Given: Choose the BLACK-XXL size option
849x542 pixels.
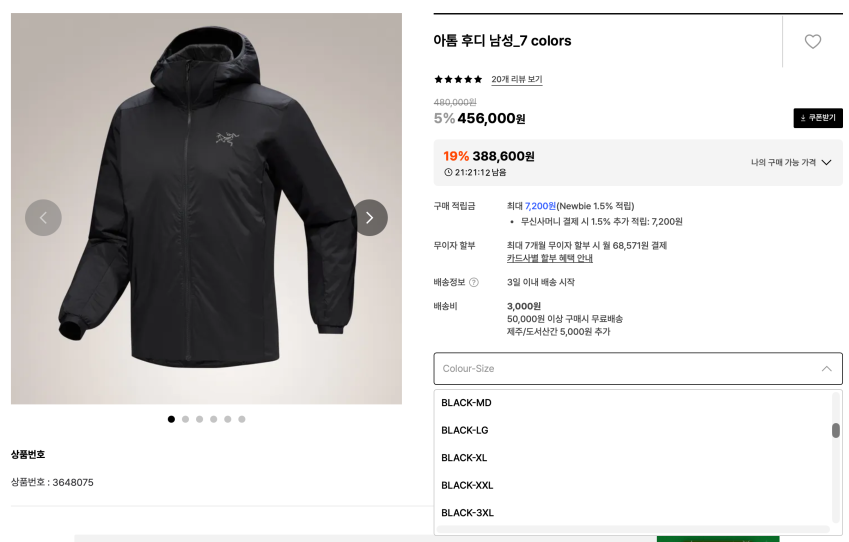Looking at the screenshot, I should click(467, 485).
